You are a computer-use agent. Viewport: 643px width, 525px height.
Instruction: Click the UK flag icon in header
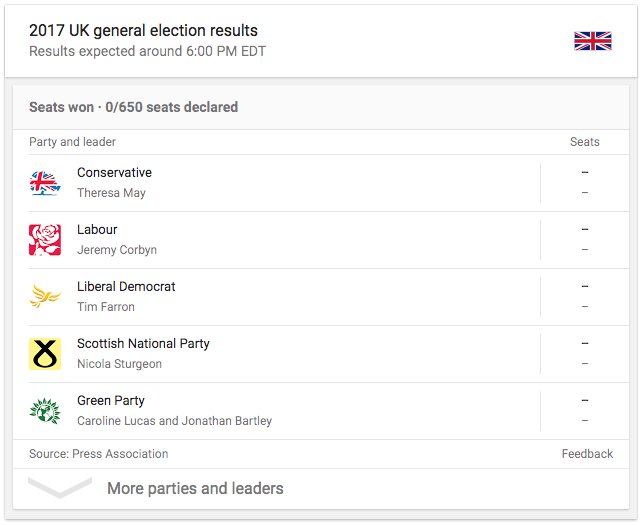(x=592, y=40)
